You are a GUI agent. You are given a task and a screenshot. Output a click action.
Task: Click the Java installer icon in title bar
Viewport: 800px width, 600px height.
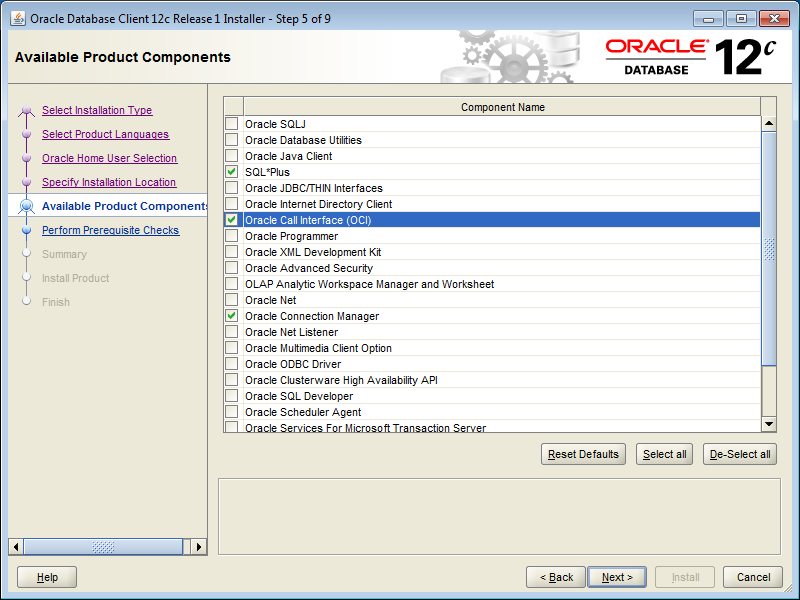coord(18,19)
